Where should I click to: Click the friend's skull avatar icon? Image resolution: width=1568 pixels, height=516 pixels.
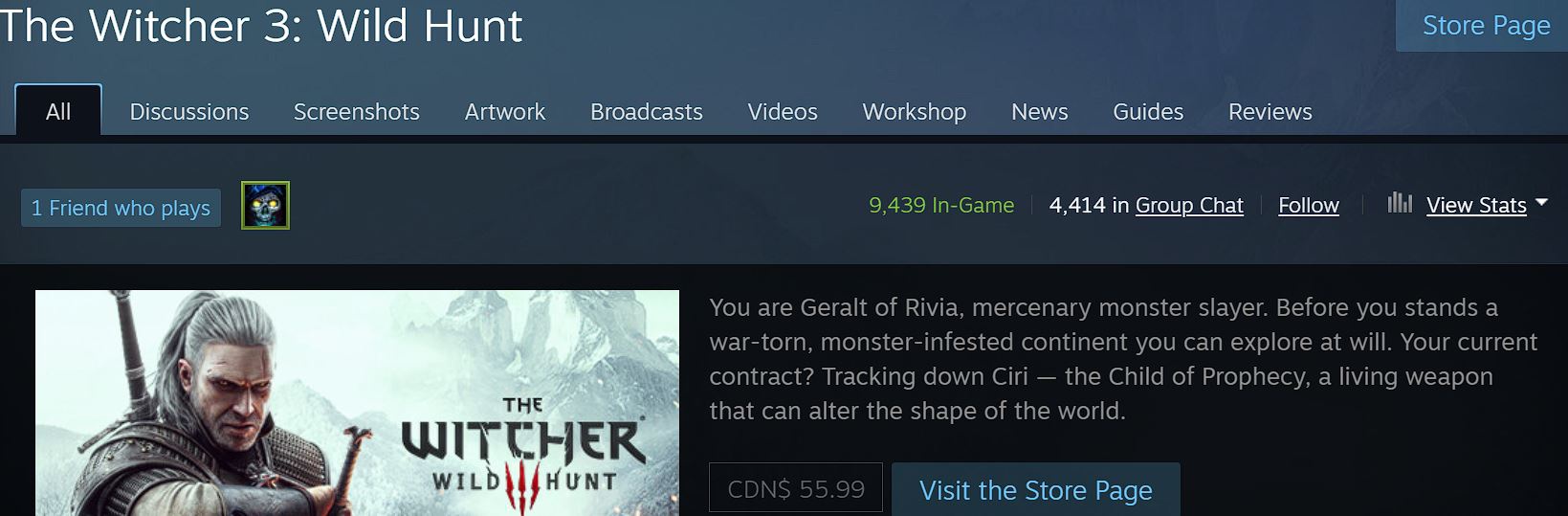click(265, 205)
